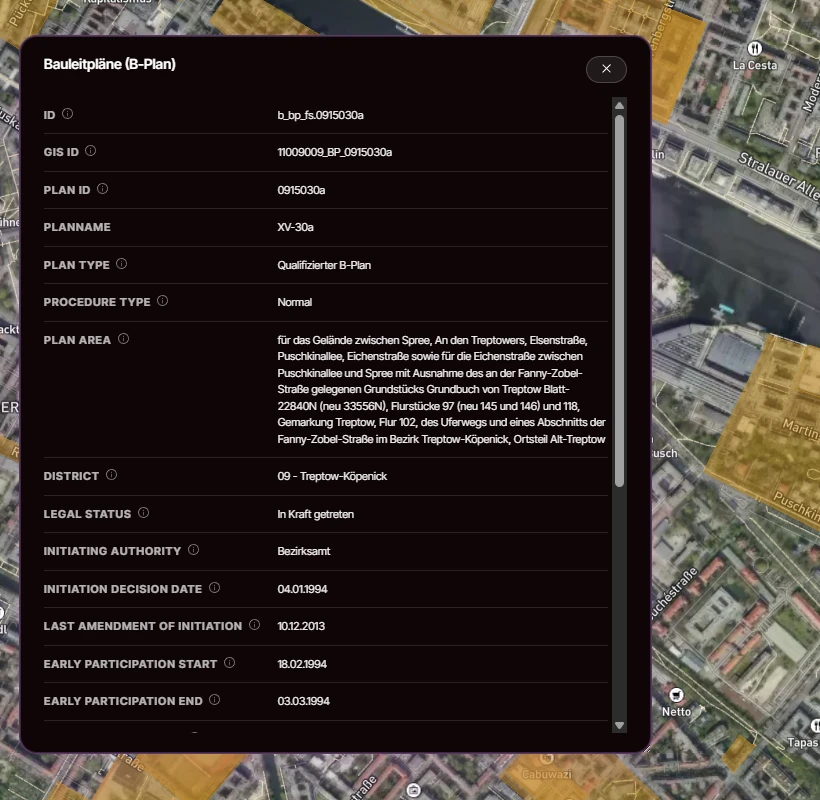Click the La Cesta restaurant map marker
820x800 pixels.
pyautogui.click(x=754, y=49)
